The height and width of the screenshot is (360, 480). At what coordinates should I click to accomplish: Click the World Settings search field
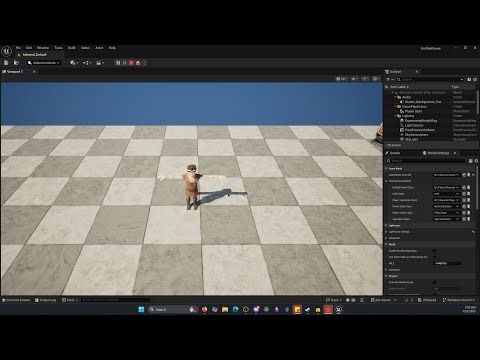click(x=427, y=161)
